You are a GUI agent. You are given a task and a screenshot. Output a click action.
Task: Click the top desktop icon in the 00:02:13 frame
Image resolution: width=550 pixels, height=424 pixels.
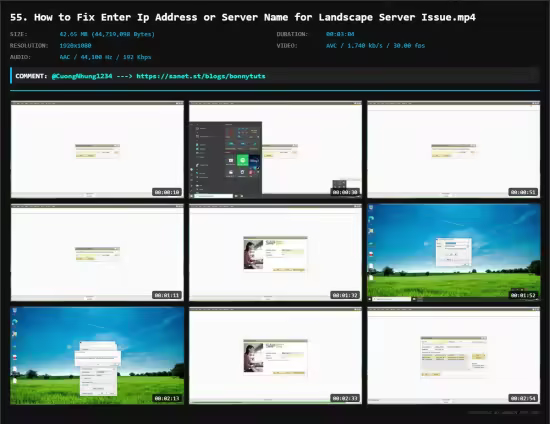(15, 311)
